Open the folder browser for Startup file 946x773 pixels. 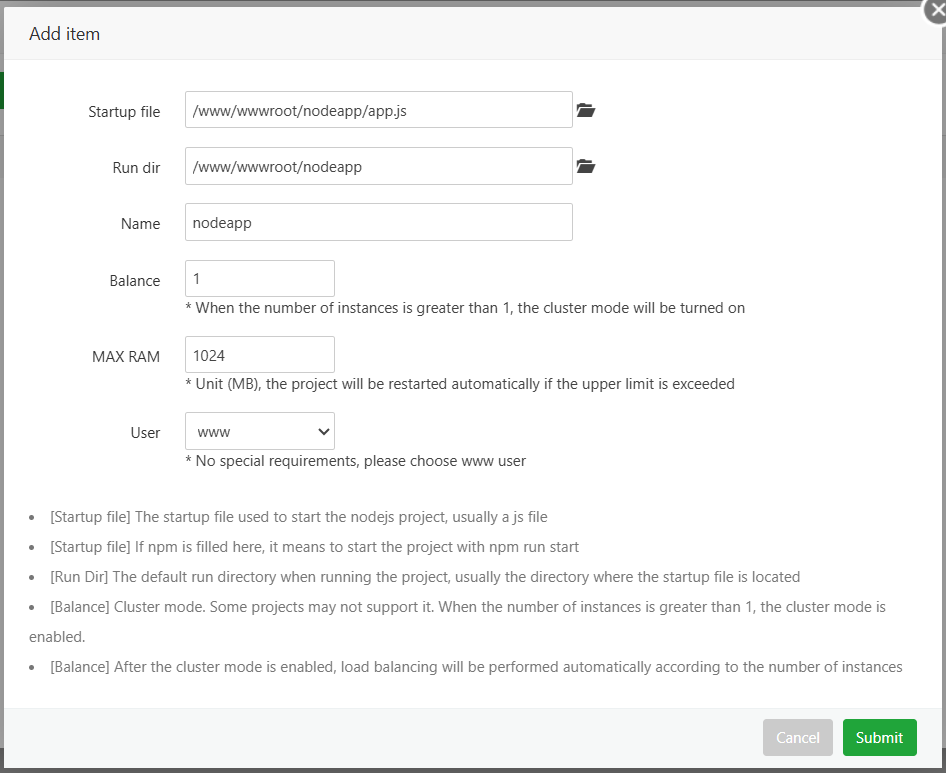click(585, 110)
